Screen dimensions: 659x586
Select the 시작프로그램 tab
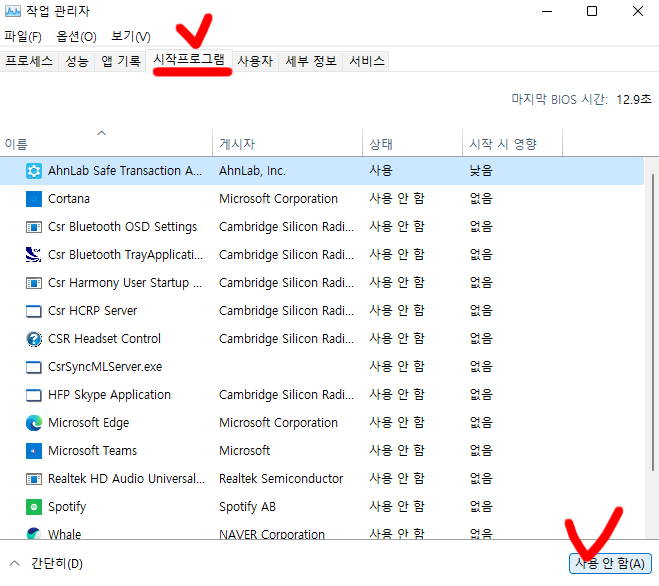189,60
